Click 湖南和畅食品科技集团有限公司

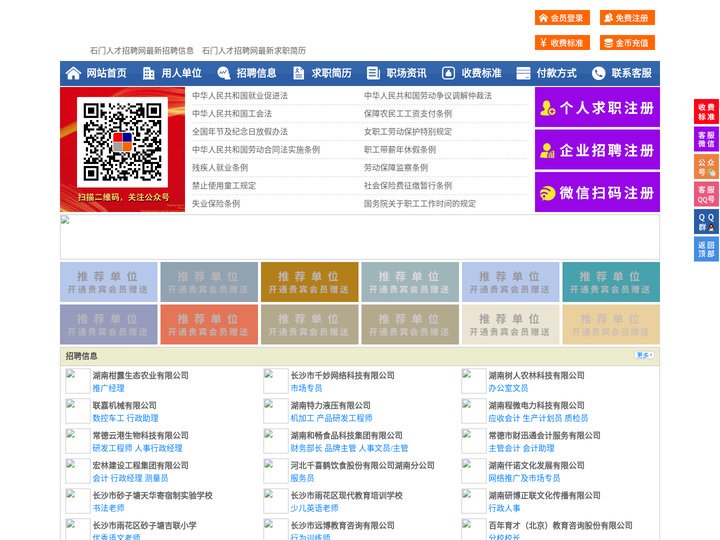pyautogui.click(x=346, y=435)
